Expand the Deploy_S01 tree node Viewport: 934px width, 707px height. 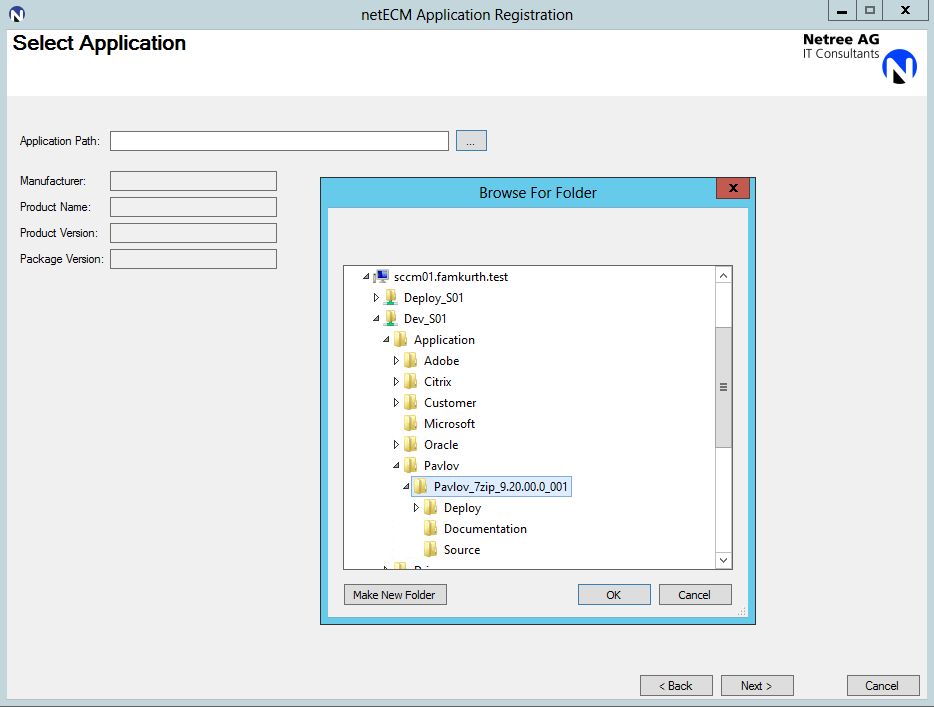tap(376, 298)
